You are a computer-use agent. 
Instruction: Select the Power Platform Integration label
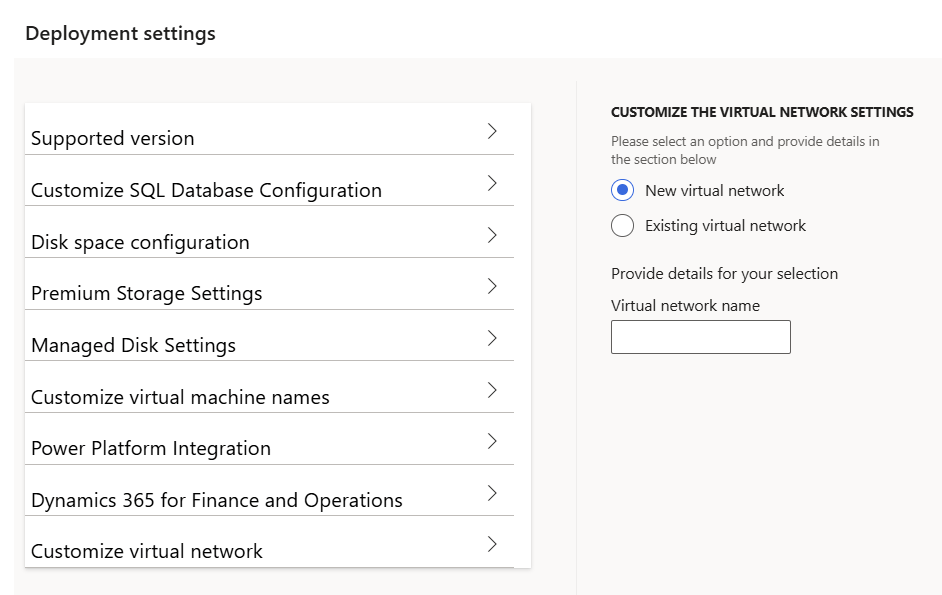click(151, 449)
